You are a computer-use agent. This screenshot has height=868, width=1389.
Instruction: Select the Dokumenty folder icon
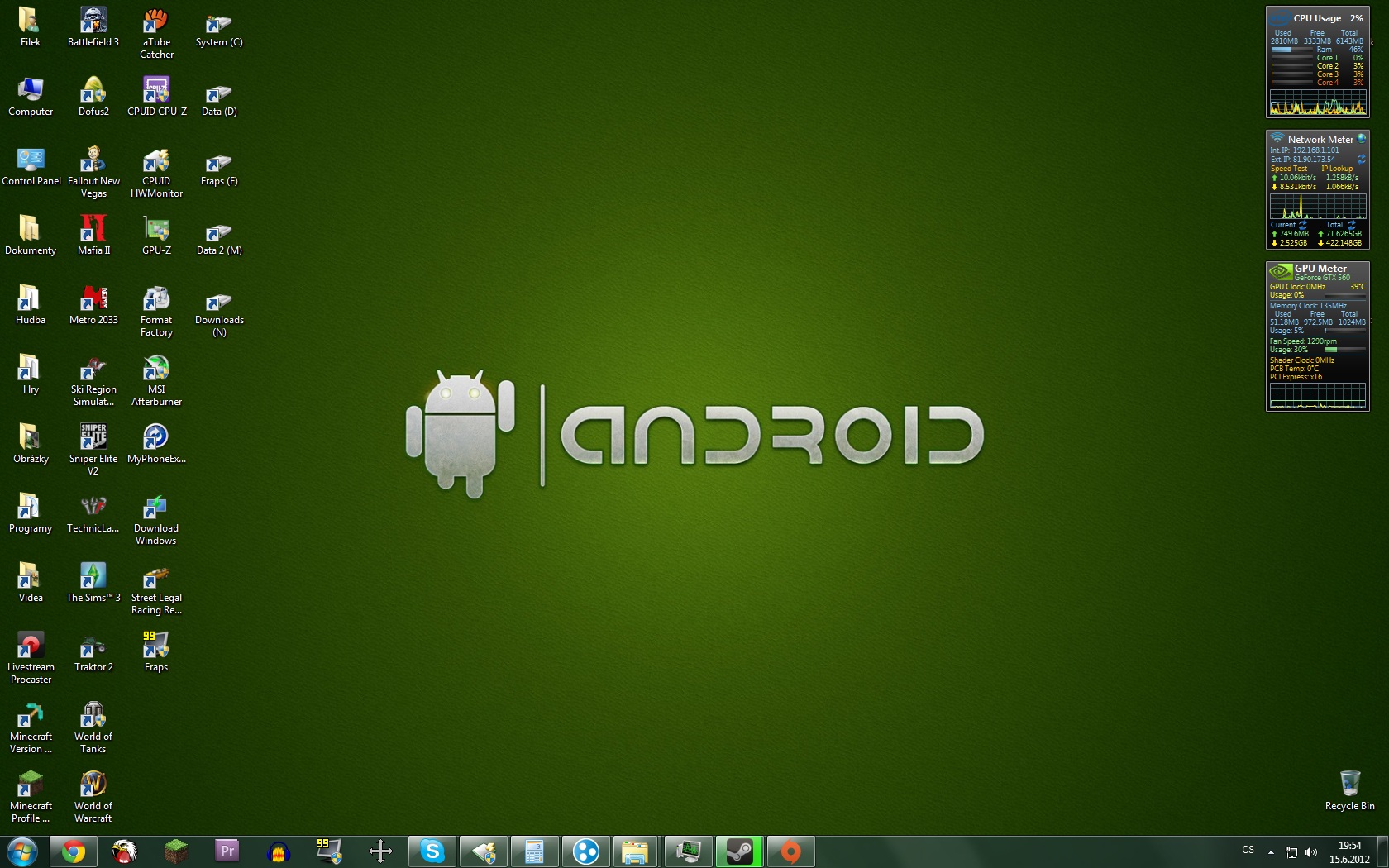pos(31,236)
